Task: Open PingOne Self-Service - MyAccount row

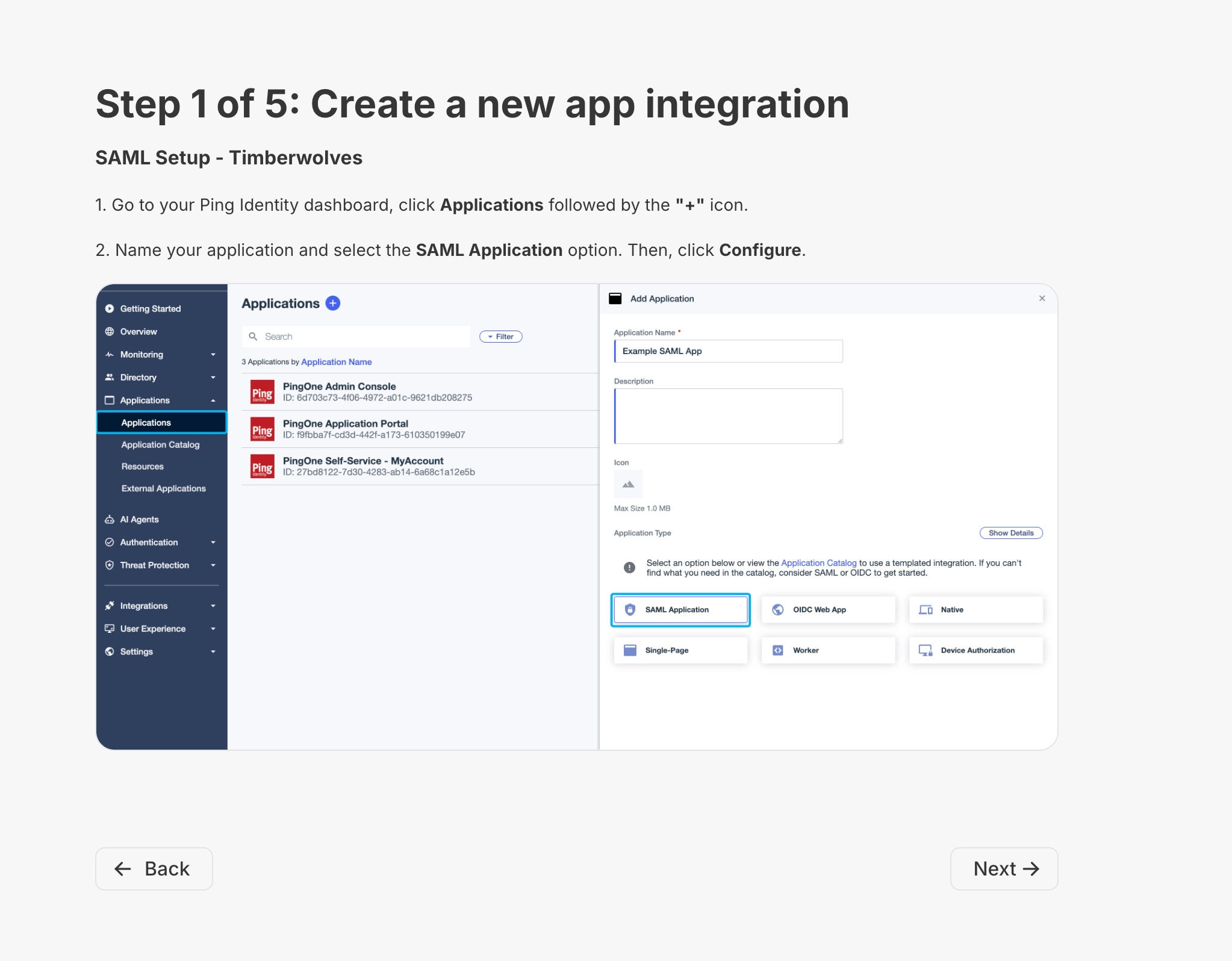Action: point(420,467)
